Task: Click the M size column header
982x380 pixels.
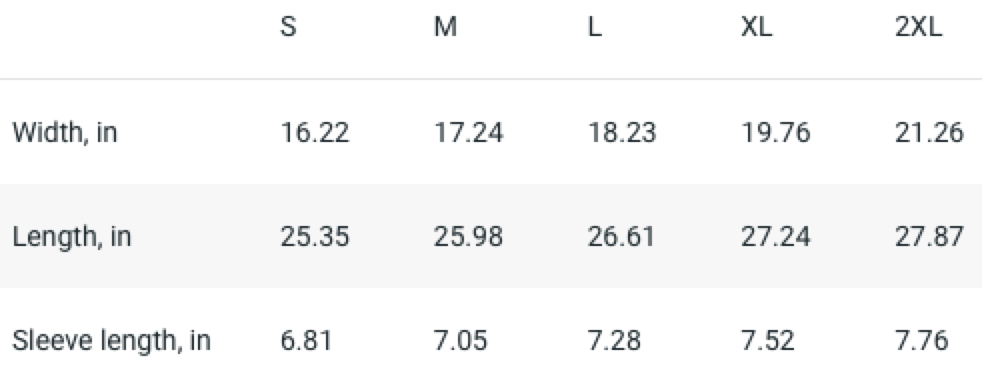Action: pyautogui.click(x=445, y=28)
